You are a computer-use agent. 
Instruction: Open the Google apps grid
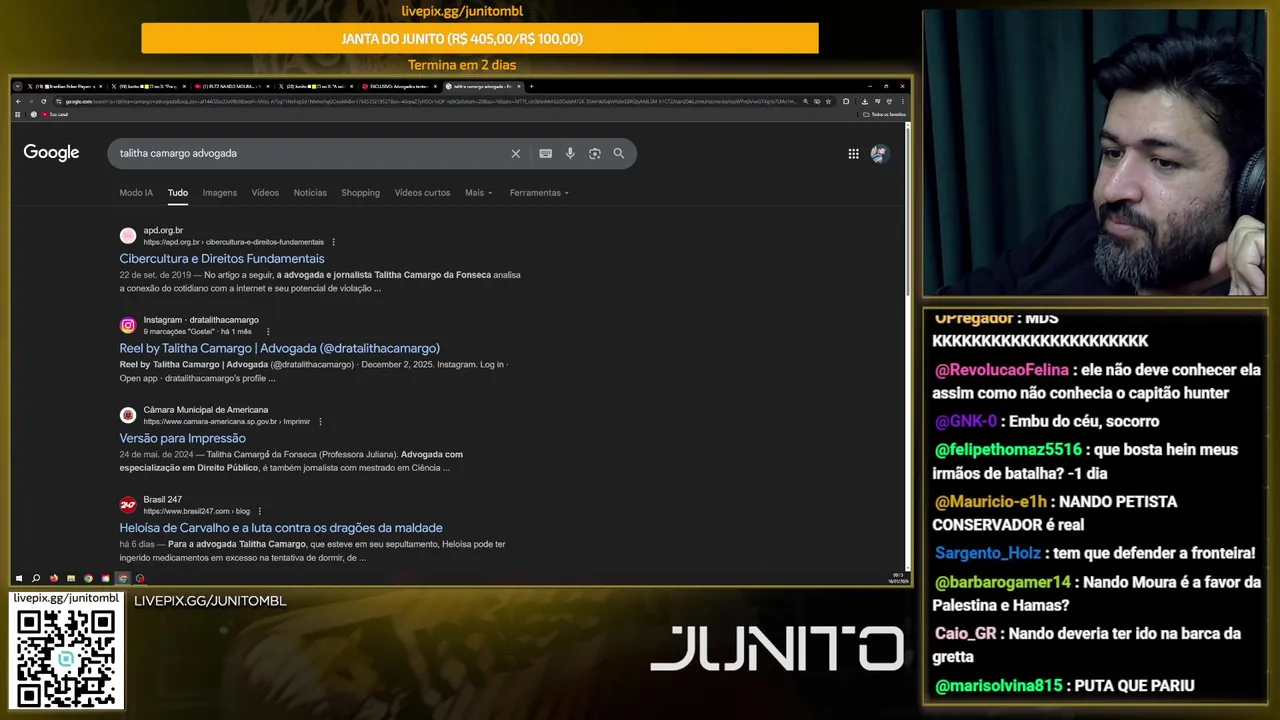(853, 153)
